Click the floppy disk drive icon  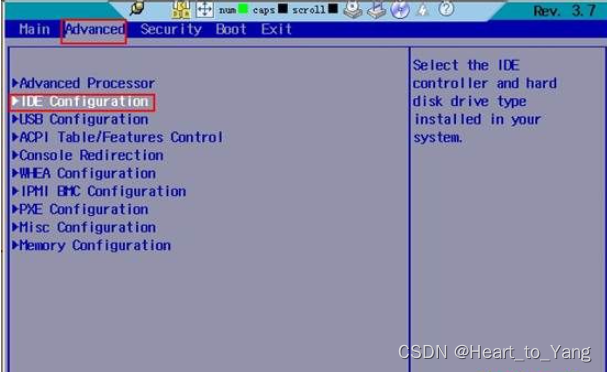coord(353,9)
